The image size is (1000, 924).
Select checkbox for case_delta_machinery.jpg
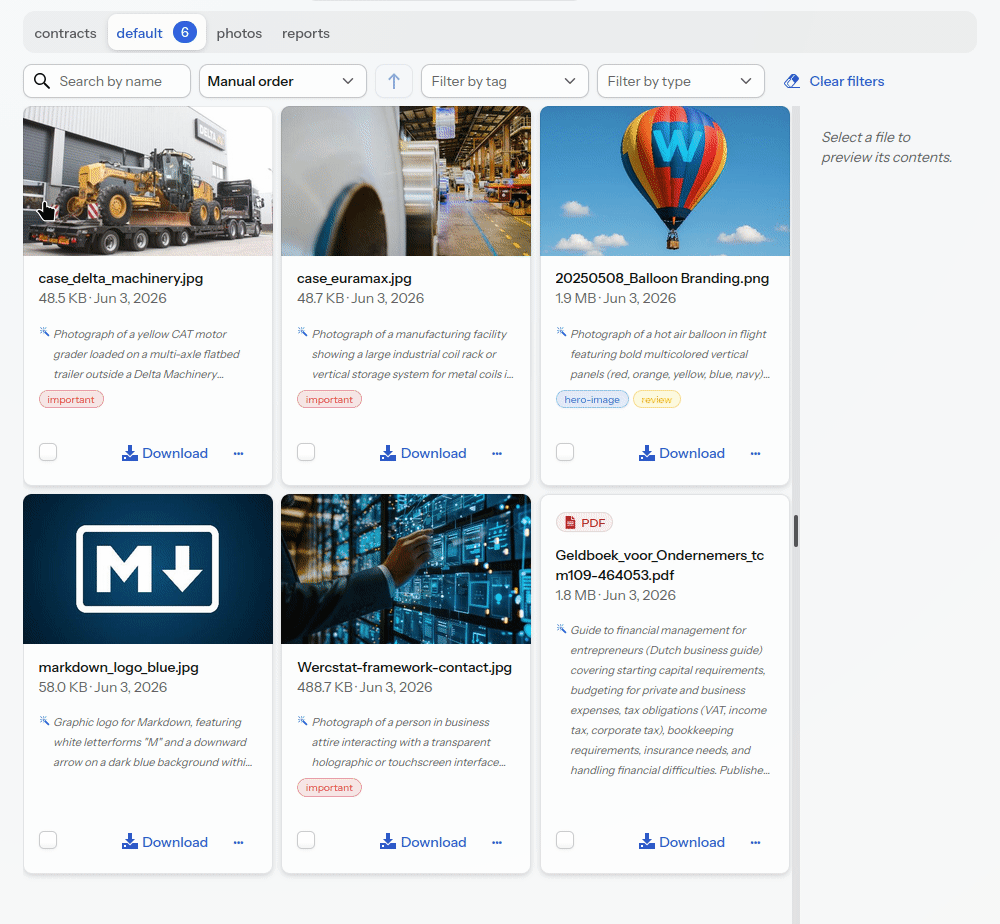click(x=48, y=452)
